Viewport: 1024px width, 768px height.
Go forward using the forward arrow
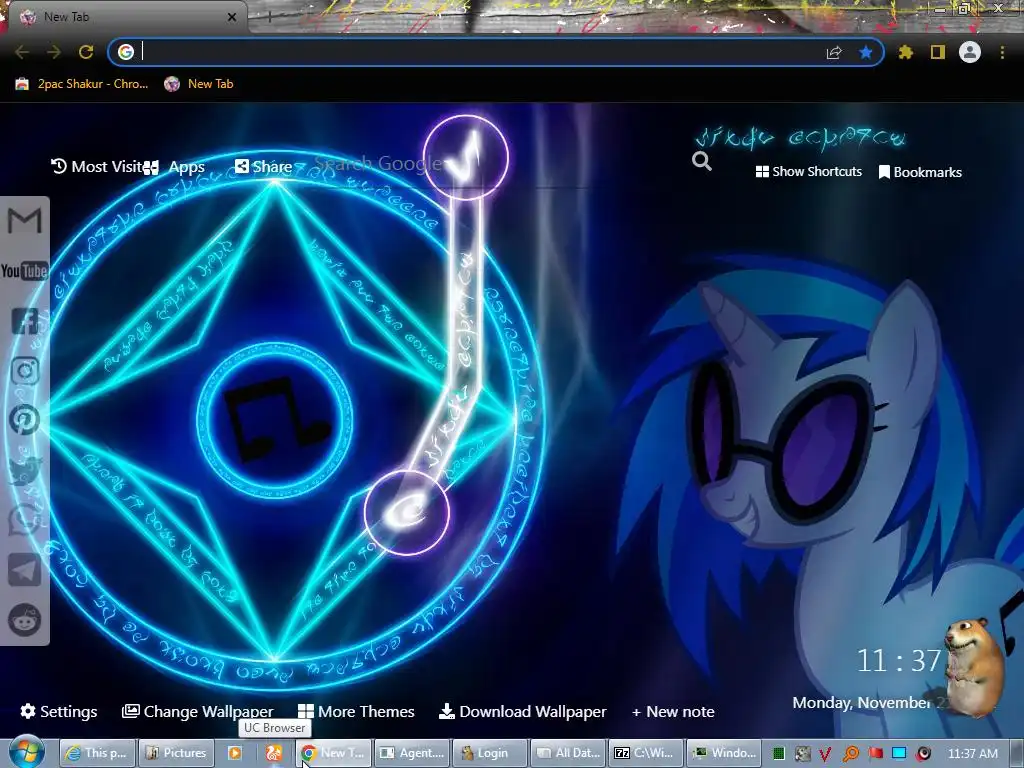pyautogui.click(x=54, y=52)
